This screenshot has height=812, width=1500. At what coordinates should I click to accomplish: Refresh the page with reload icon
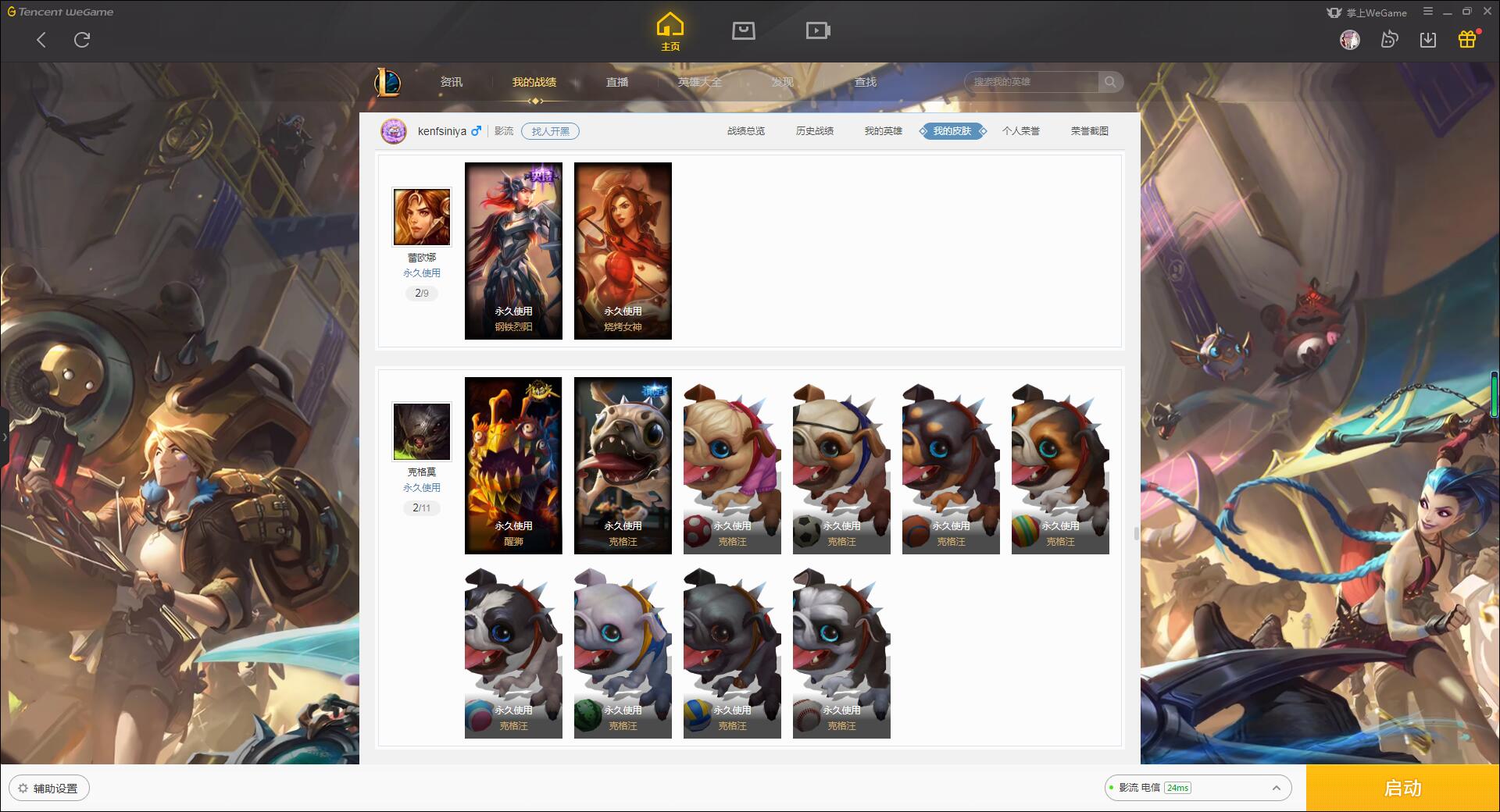coord(82,40)
